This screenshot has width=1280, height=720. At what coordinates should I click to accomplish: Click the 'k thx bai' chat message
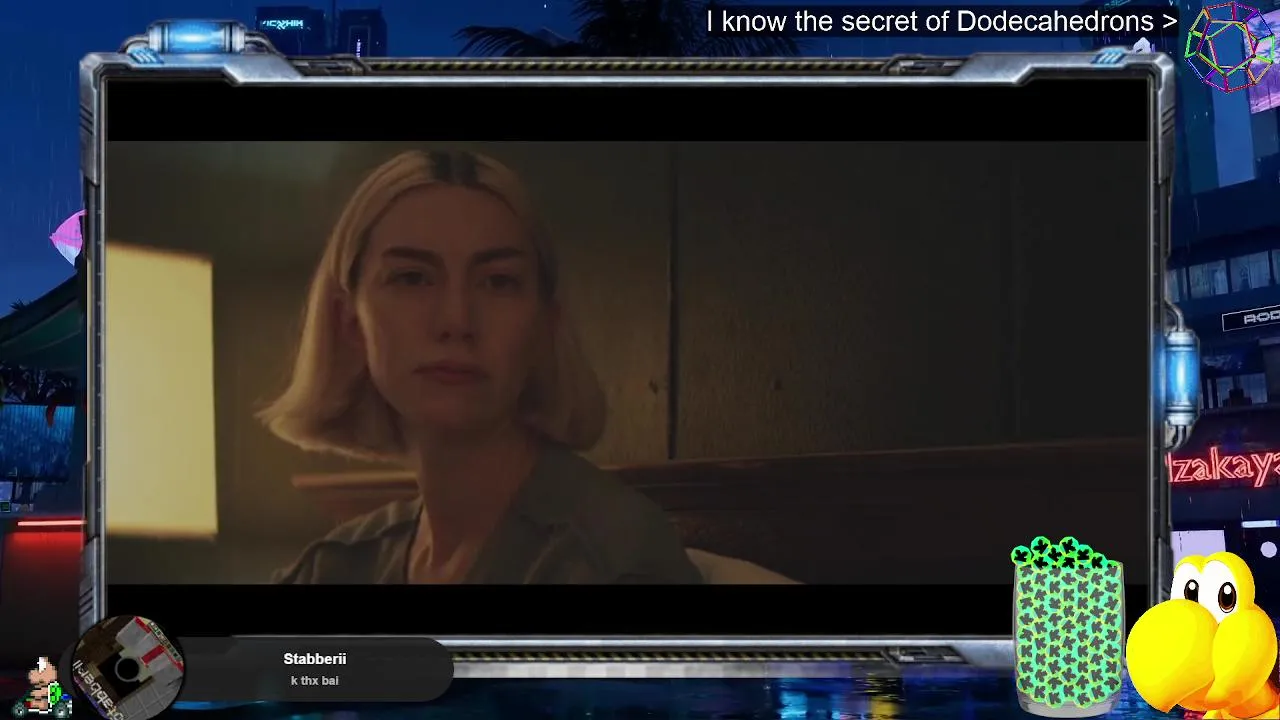pos(314,681)
